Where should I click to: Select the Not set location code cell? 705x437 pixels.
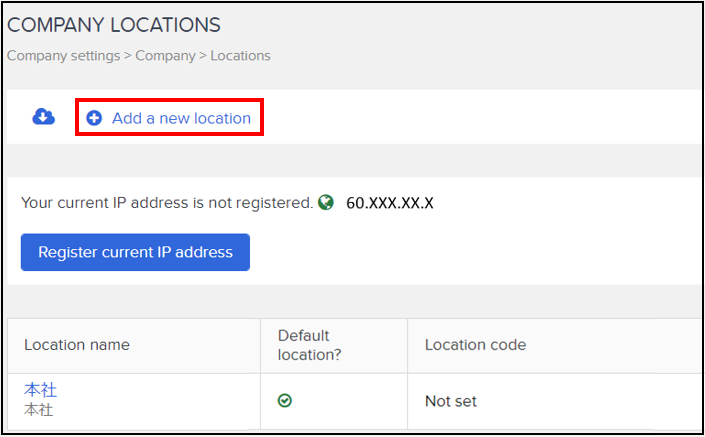tap(451, 401)
